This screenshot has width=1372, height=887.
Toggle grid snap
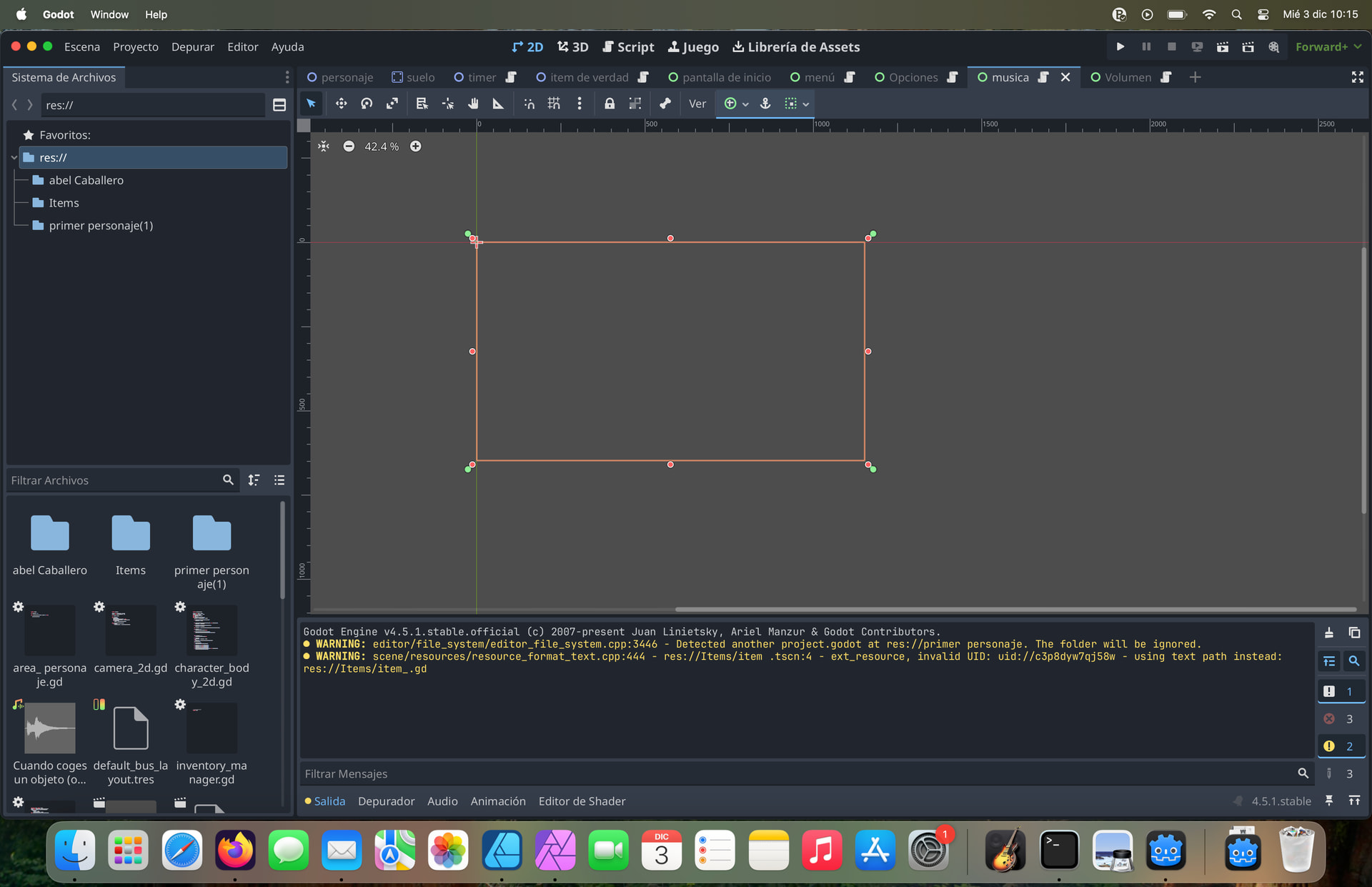tap(554, 104)
